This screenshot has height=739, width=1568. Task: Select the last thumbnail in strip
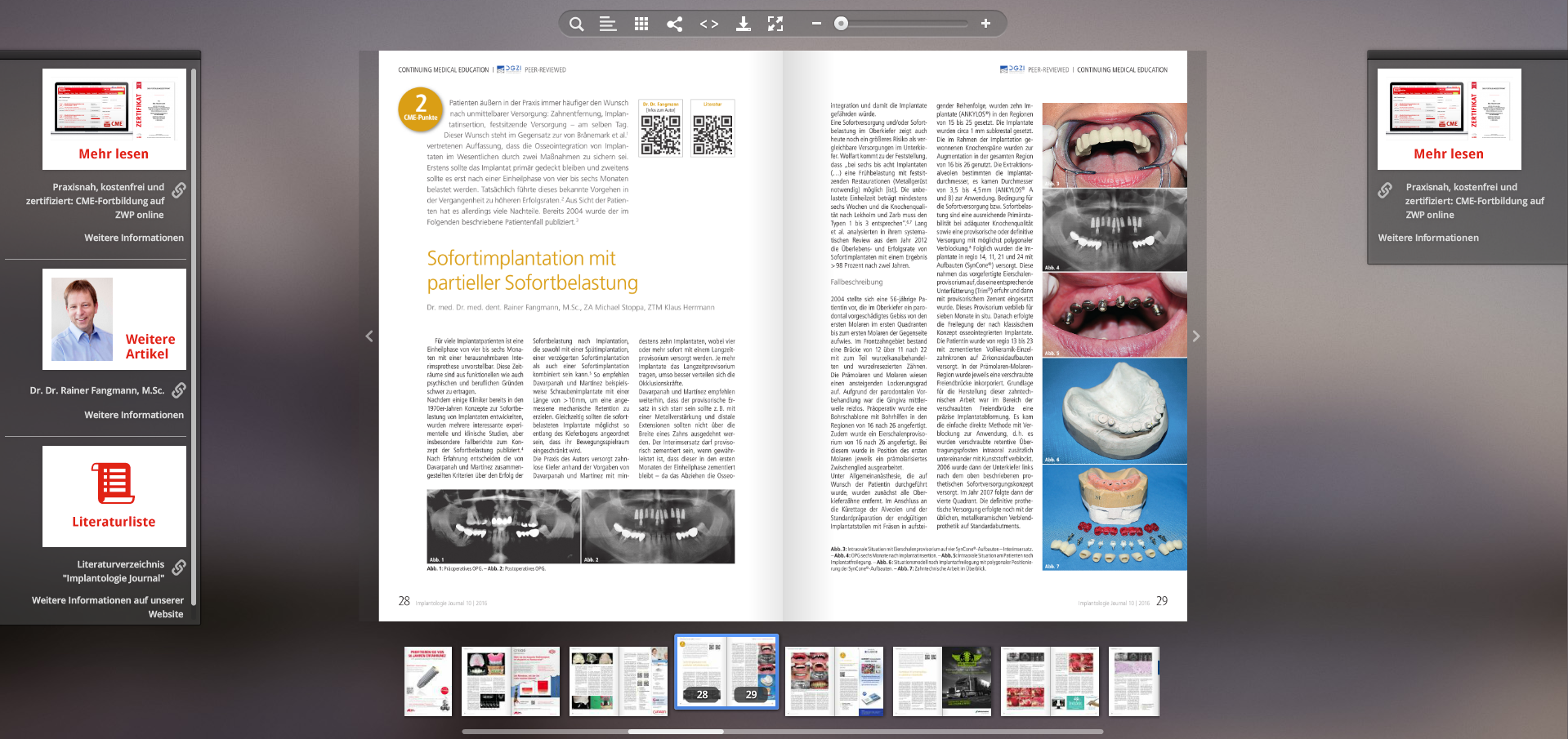(x=1134, y=682)
